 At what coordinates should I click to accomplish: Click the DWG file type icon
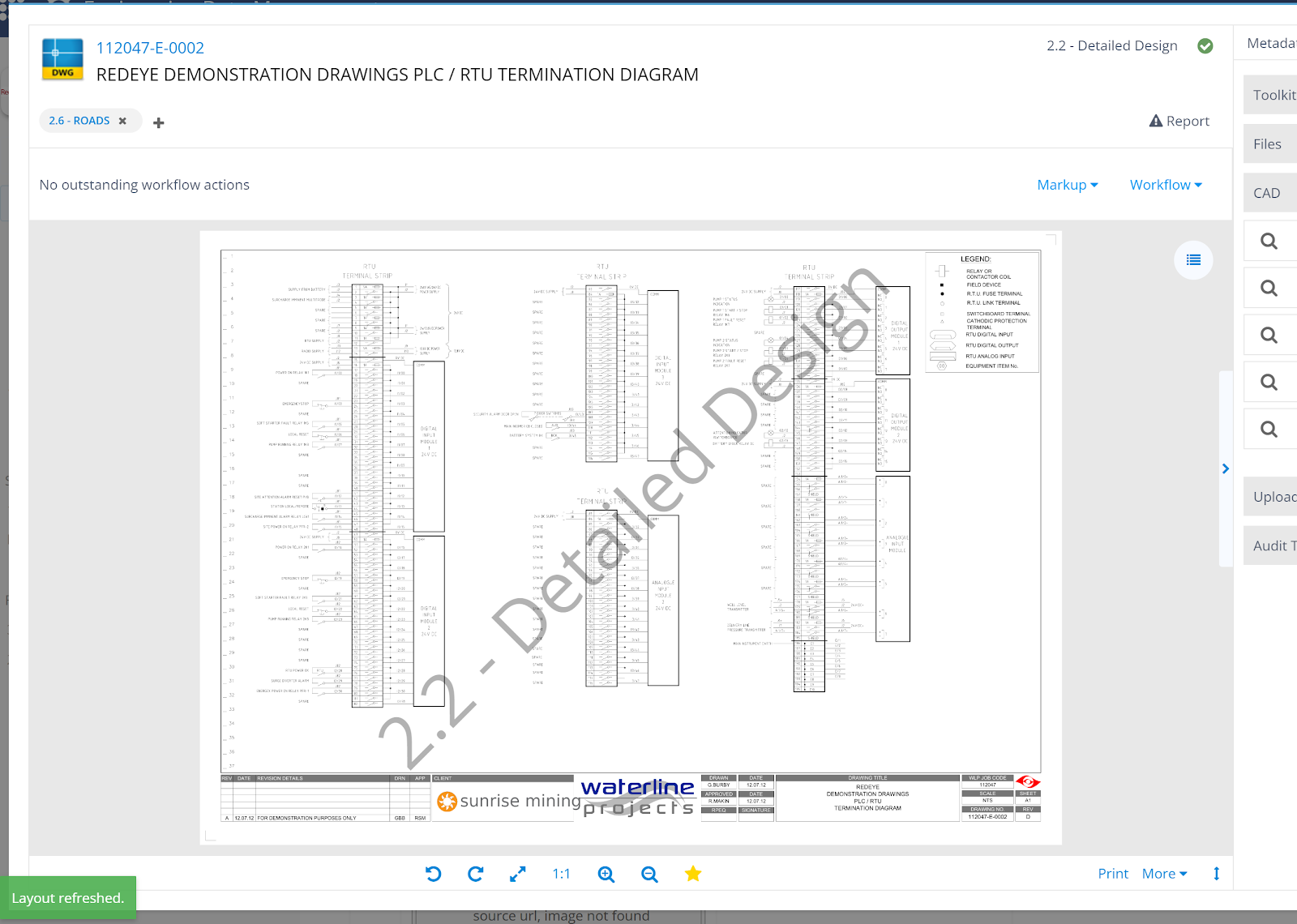point(62,59)
